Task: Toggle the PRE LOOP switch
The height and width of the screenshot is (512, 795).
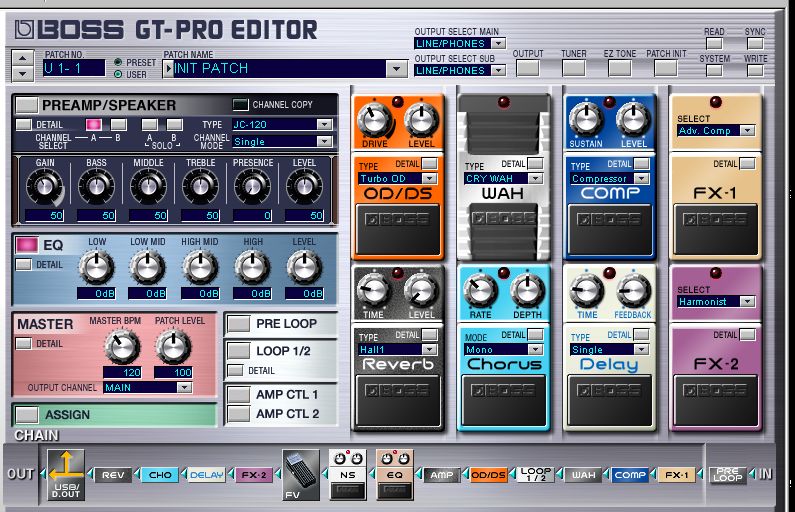Action: (238, 323)
